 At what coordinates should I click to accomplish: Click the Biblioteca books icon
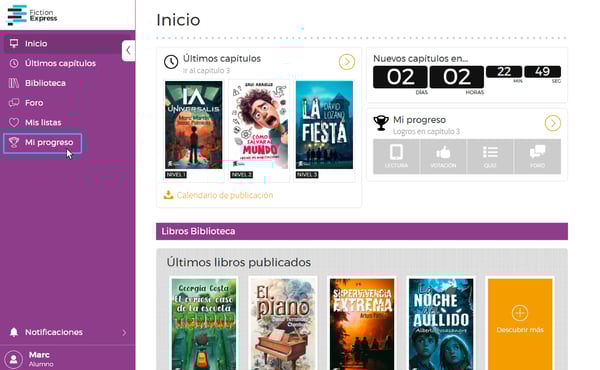(x=14, y=83)
